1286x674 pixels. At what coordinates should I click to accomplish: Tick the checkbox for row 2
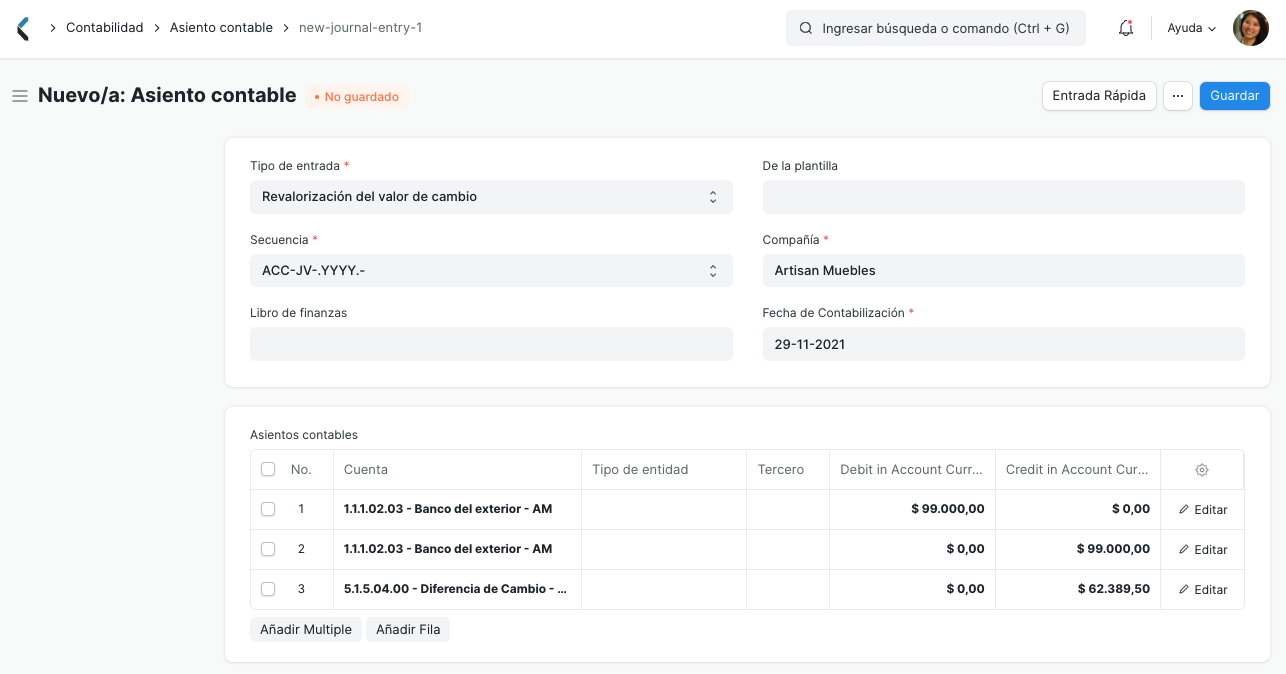pos(268,549)
